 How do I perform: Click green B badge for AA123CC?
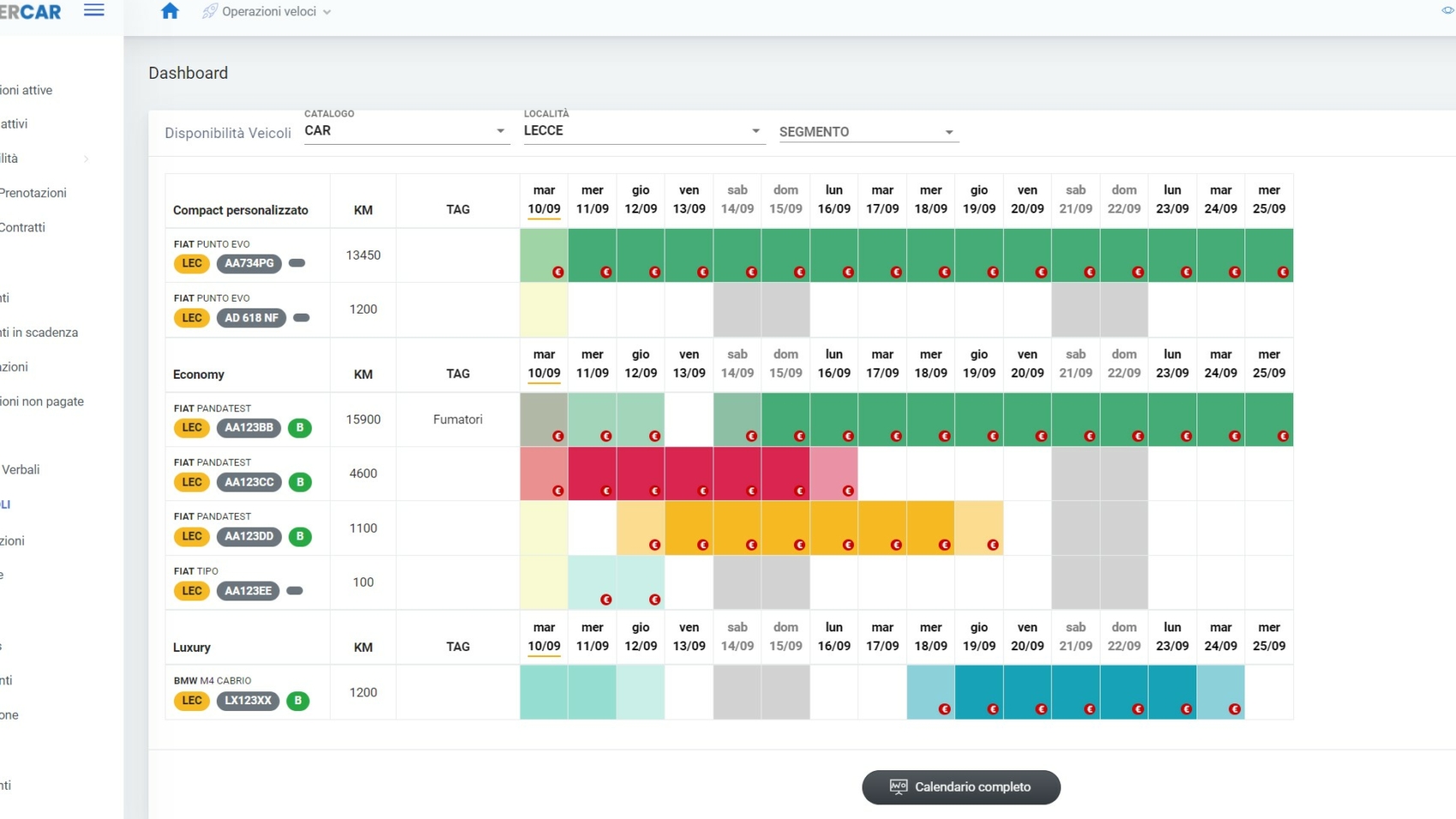point(300,482)
